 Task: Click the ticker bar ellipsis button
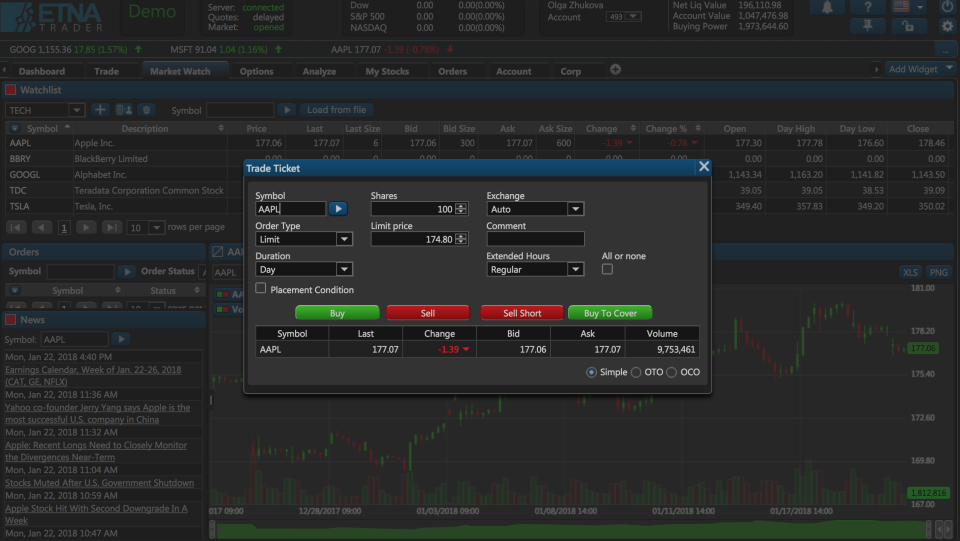click(x=945, y=50)
